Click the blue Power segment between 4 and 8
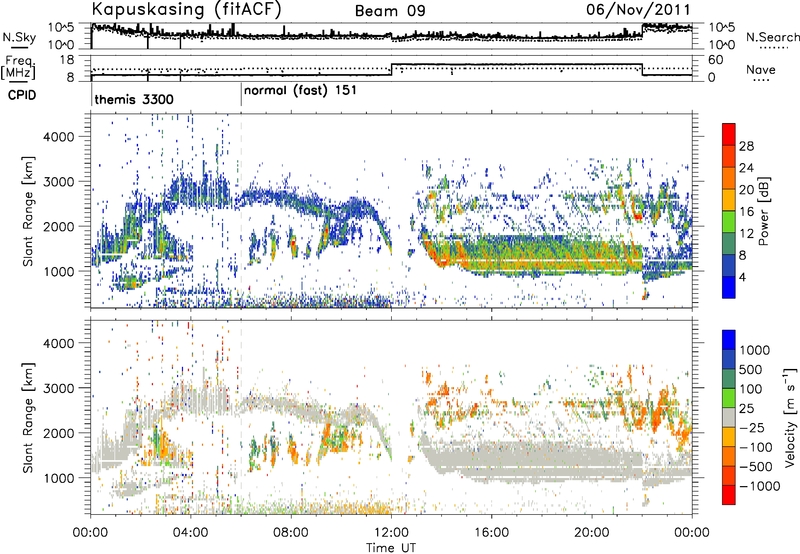Screen dimensions: 800x554 tap(729, 266)
